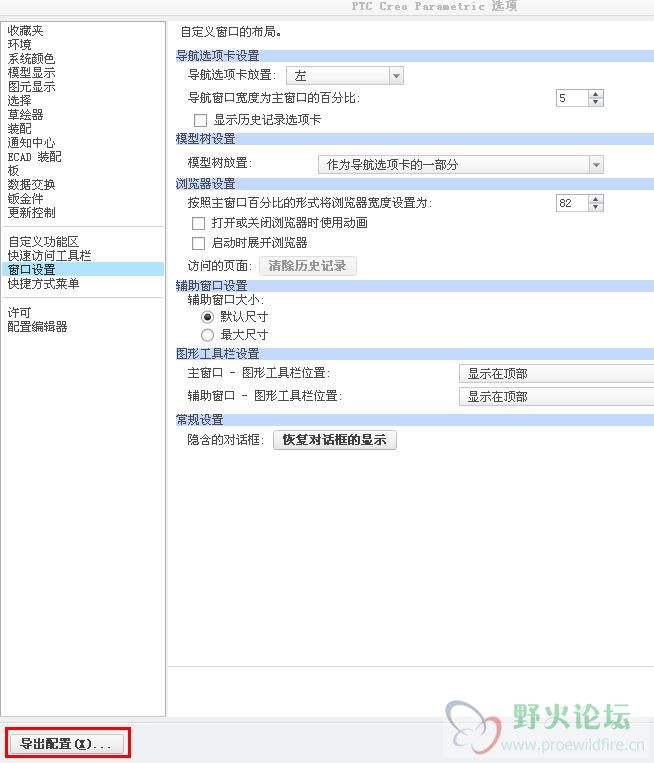The image size is (654, 763).
Task: Select the highlighted 窗口设置 entry
Action: (83, 269)
